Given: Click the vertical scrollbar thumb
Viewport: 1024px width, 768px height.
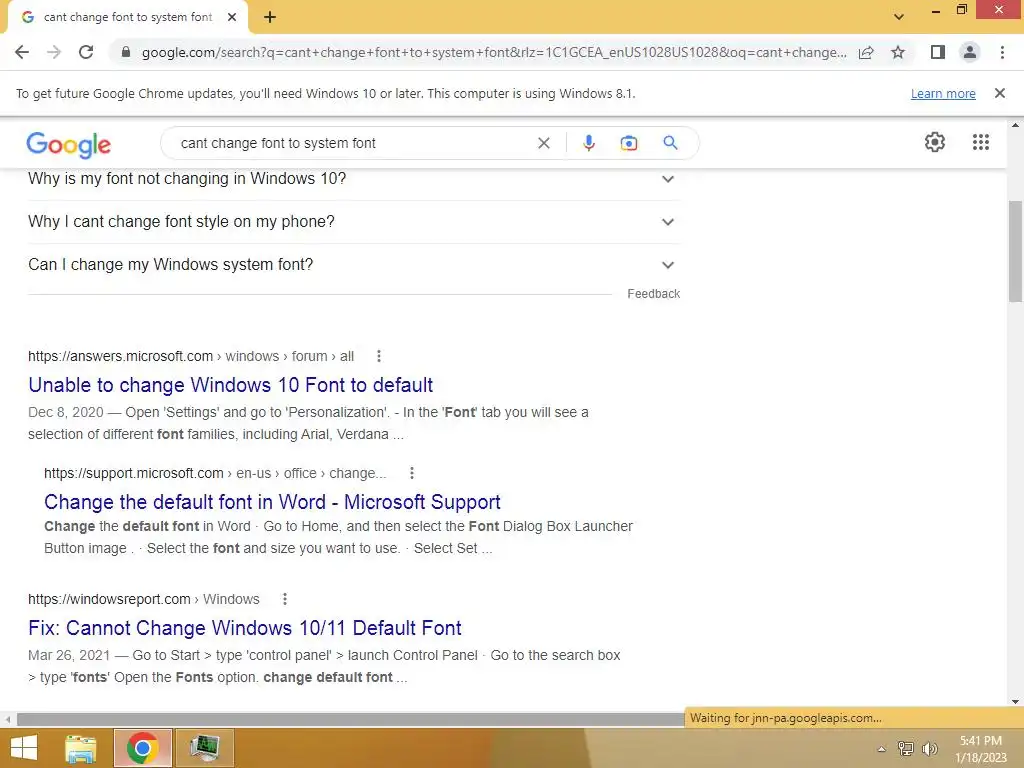Looking at the screenshot, I should point(1015,251).
